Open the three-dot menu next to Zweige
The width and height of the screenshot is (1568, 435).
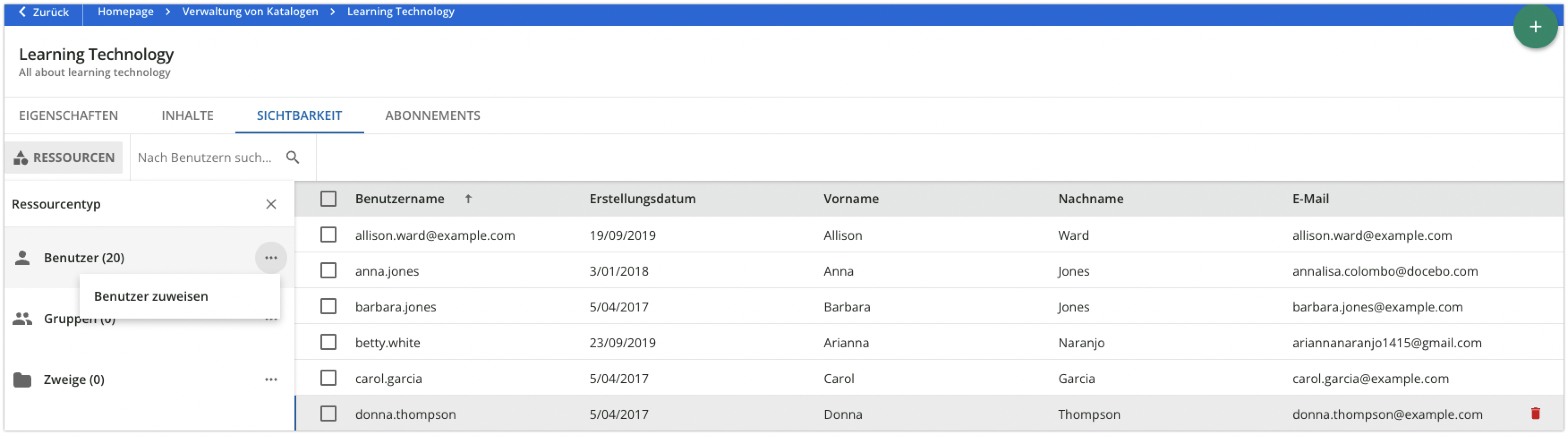(271, 380)
